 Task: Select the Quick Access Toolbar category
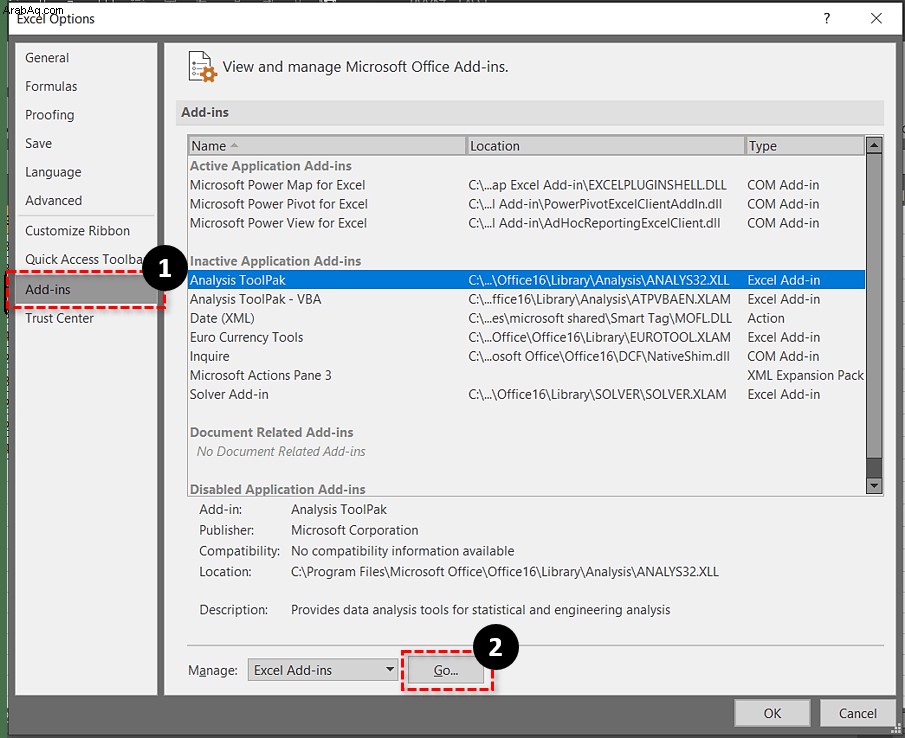pyautogui.click(x=83, y=260)
